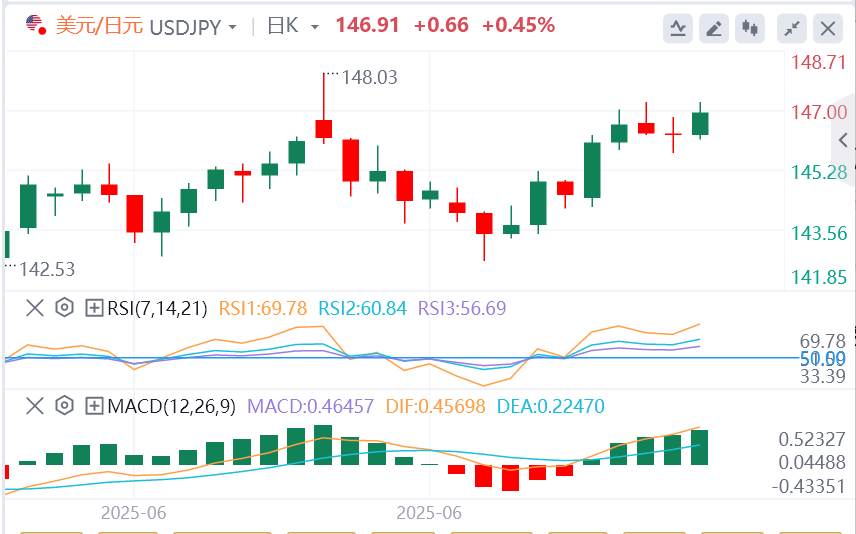
Task: Click the 148.03 high price marker
Action: coord(364,77)
